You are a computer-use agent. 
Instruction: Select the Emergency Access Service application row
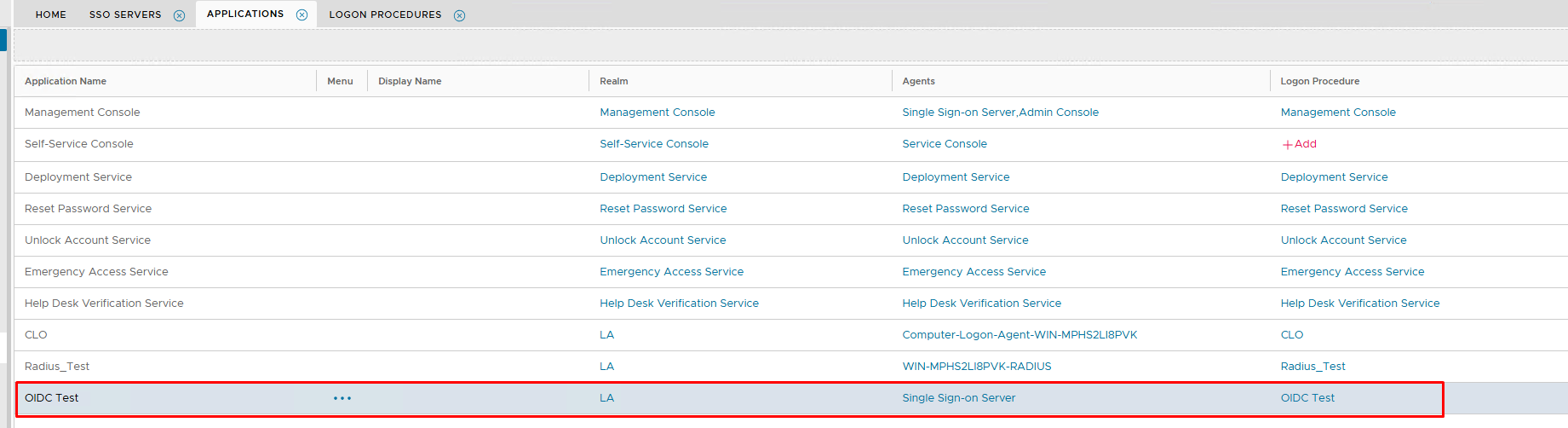tap(96, 272)
